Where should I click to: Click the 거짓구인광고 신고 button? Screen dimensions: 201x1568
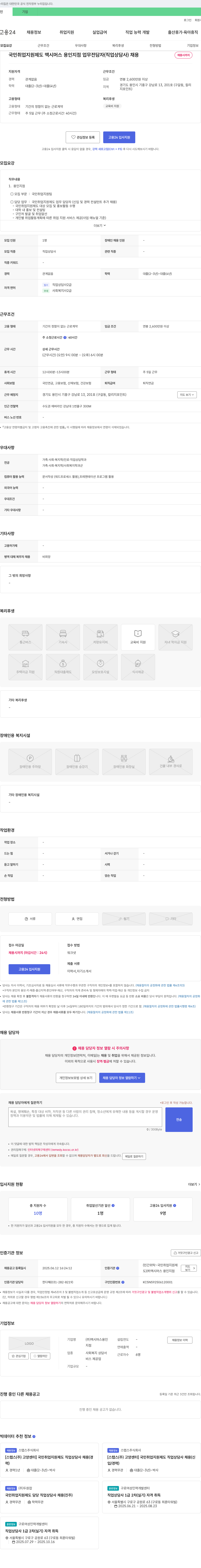pos(185,1253)
